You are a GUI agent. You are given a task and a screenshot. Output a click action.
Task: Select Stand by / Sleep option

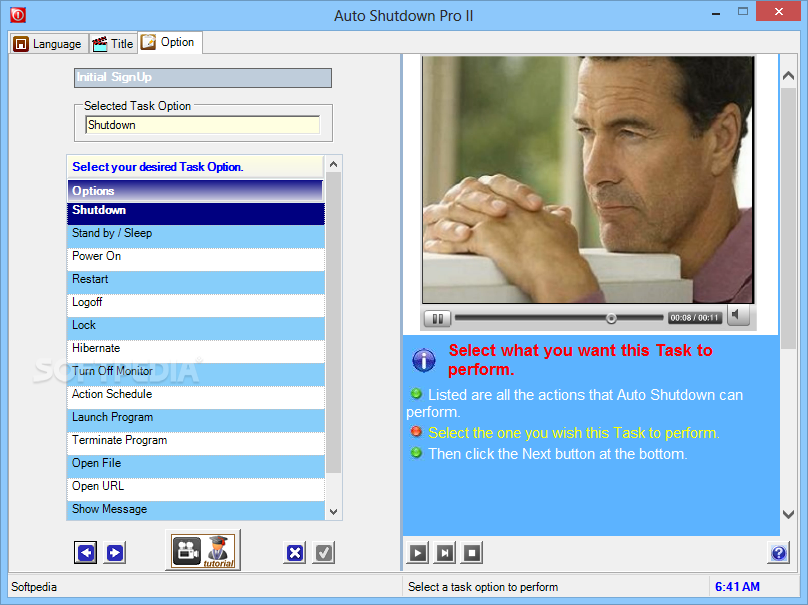[x=196, y=237]
